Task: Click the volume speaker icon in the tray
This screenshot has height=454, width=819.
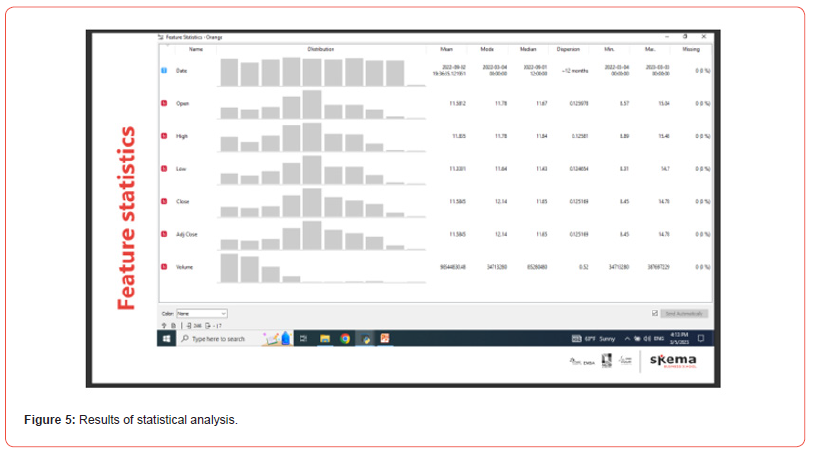Action: click(647, 339)
